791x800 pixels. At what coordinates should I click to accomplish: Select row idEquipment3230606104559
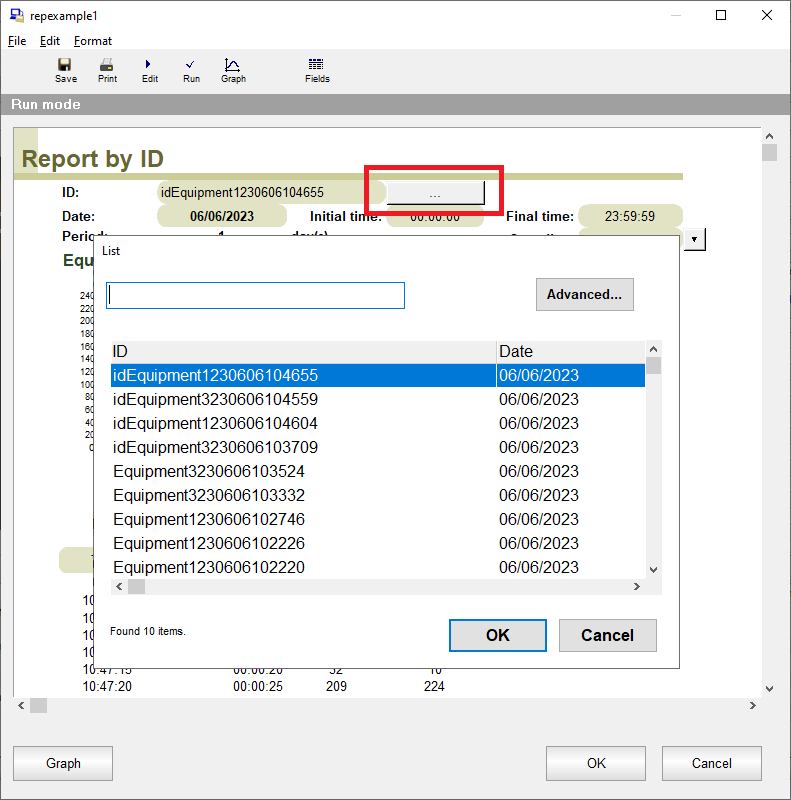(378, 399)
